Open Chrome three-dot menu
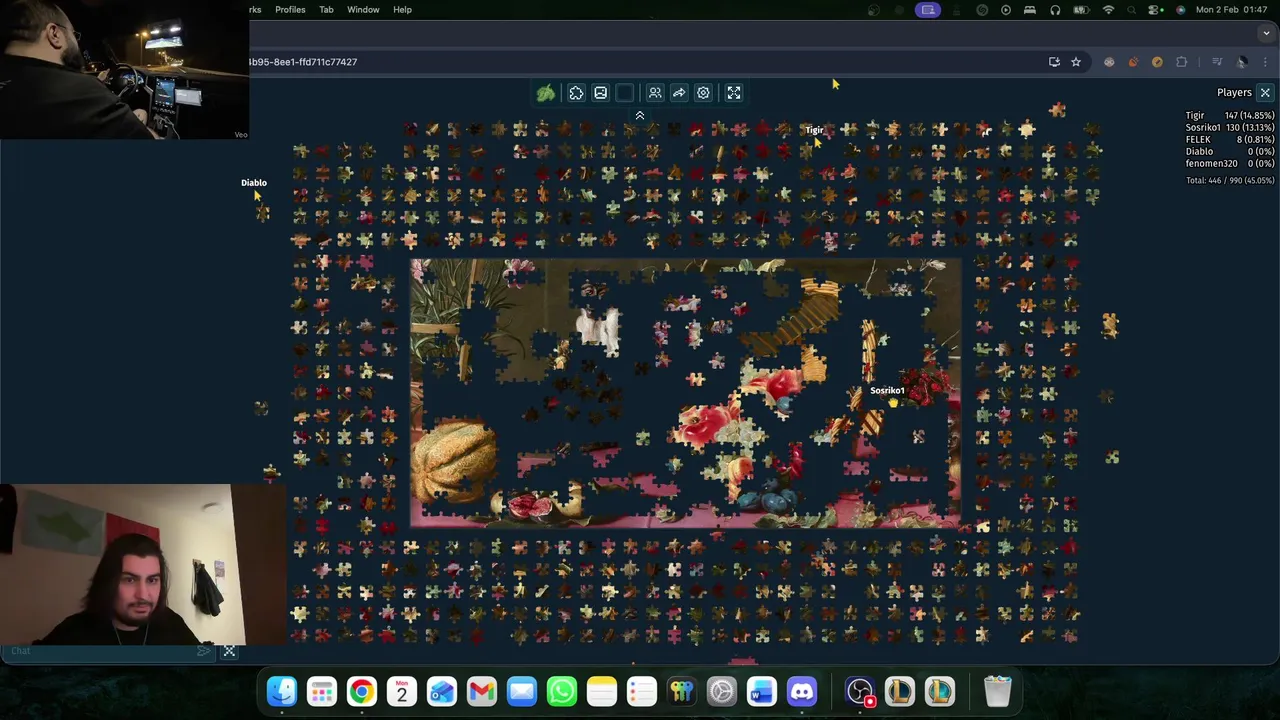 [x=1265, y=62]
